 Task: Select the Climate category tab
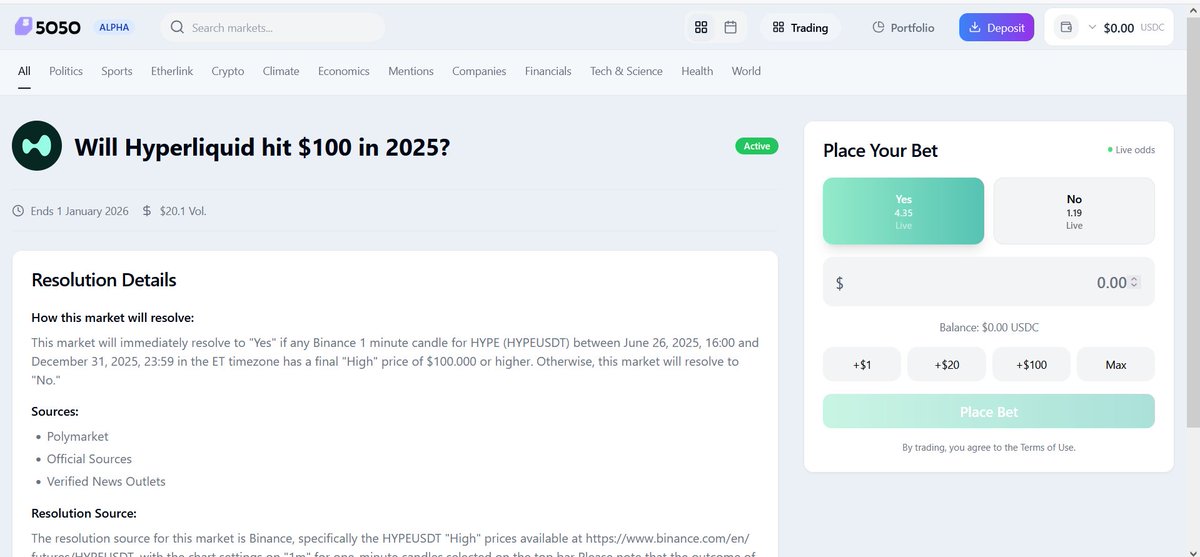click(x=281, y=71)
